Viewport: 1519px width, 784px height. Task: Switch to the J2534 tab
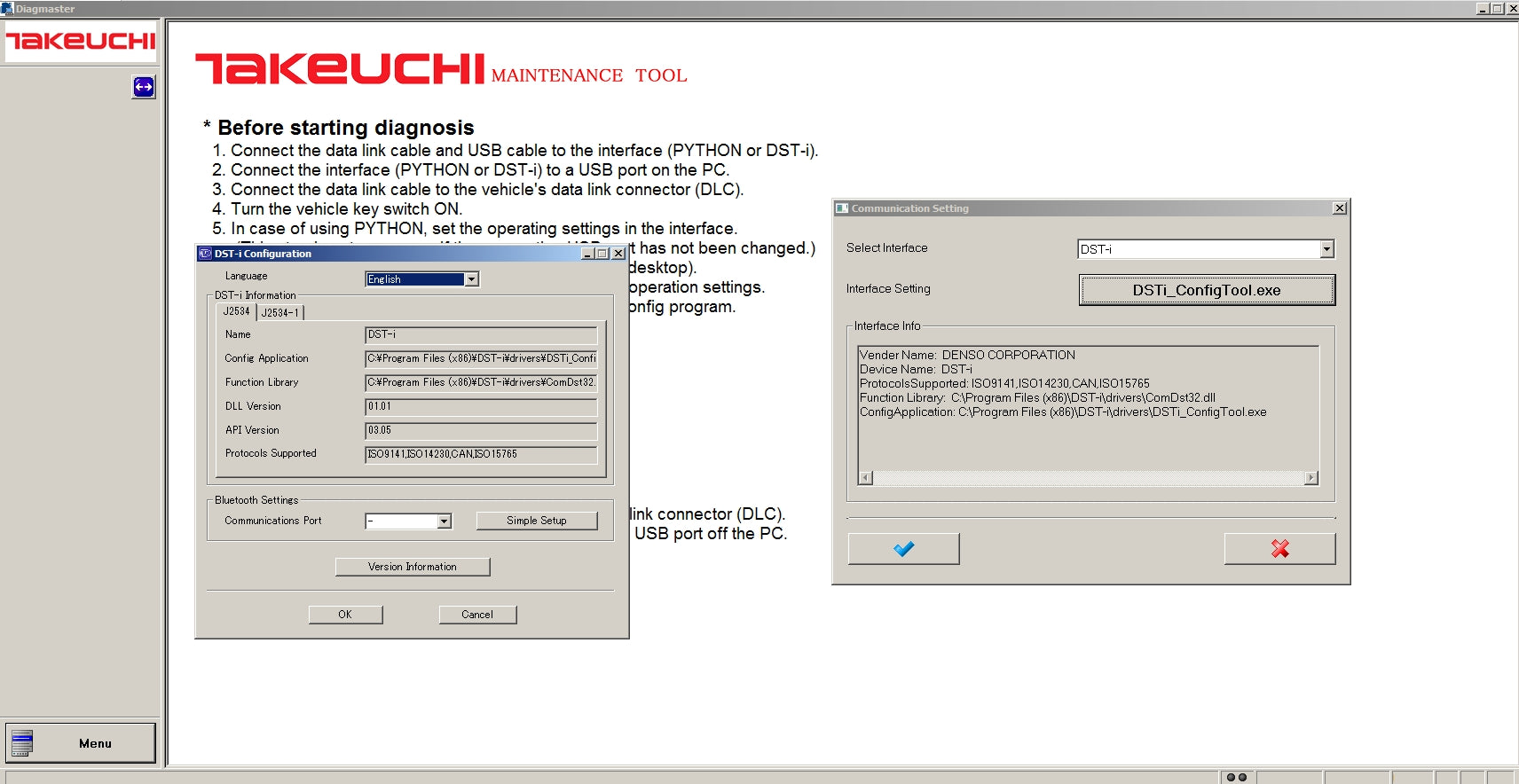point(236,312)
